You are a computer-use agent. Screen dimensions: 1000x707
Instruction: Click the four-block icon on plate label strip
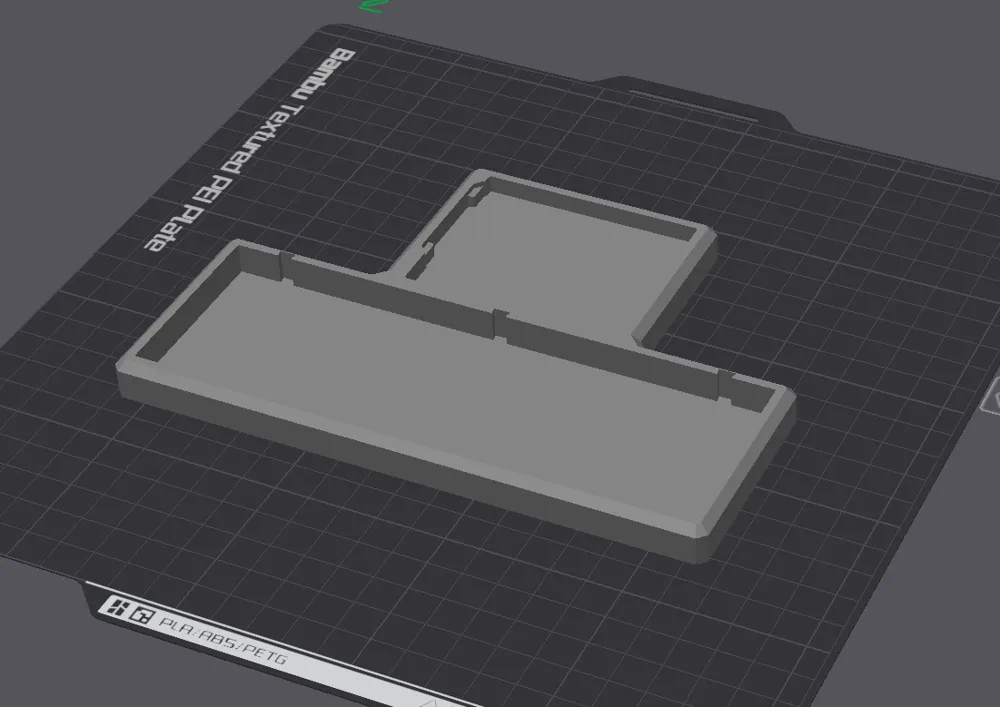(119, 607)
